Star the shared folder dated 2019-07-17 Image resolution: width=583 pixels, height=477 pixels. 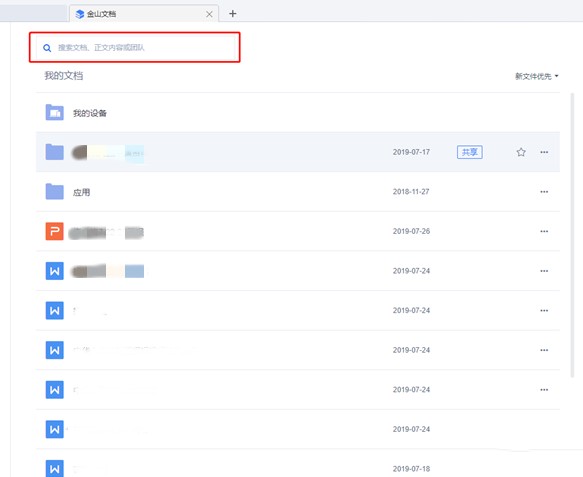click(x=521, y=152)
